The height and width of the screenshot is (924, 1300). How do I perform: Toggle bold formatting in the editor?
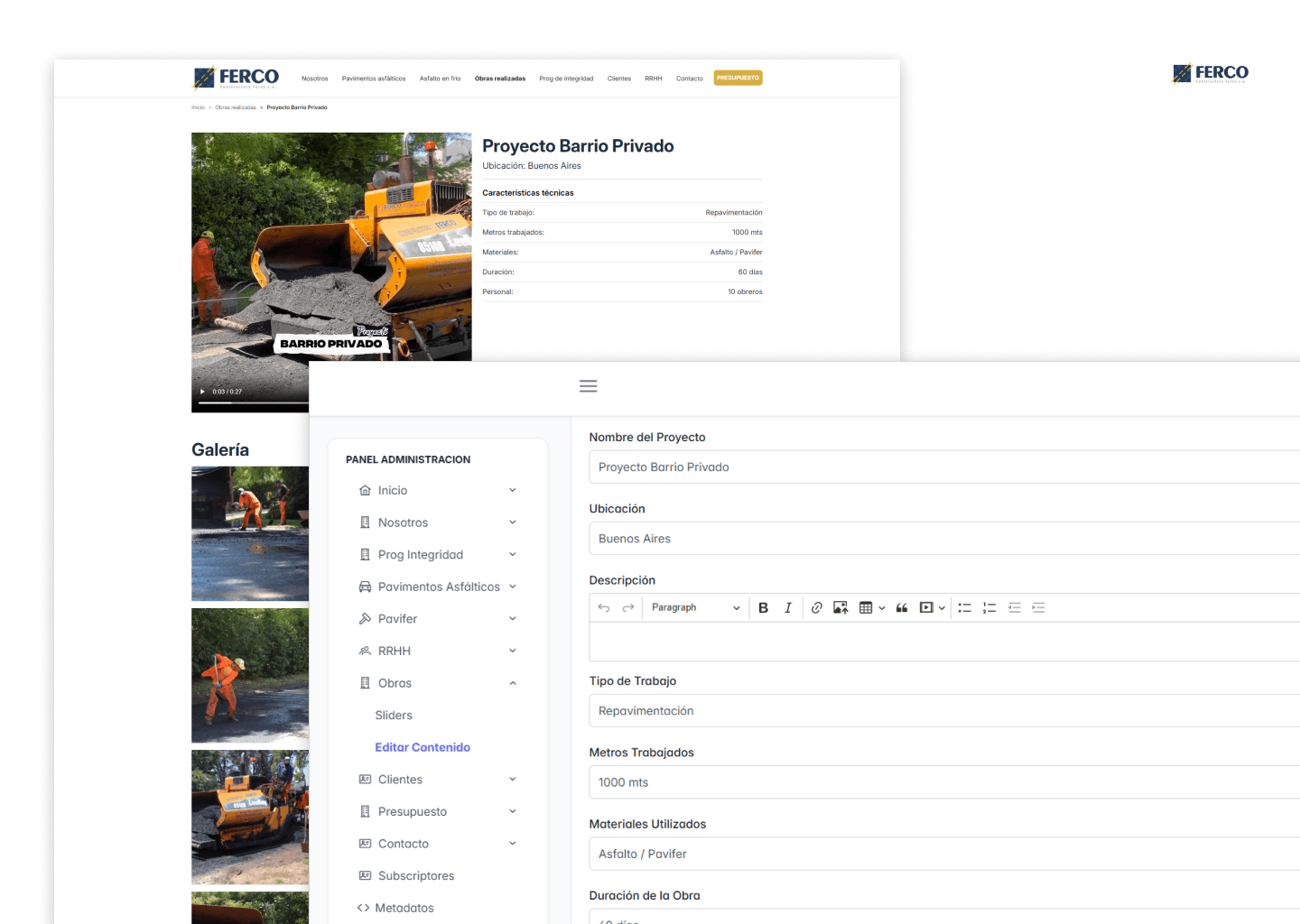pyautogui.click(x=764, y=608)
